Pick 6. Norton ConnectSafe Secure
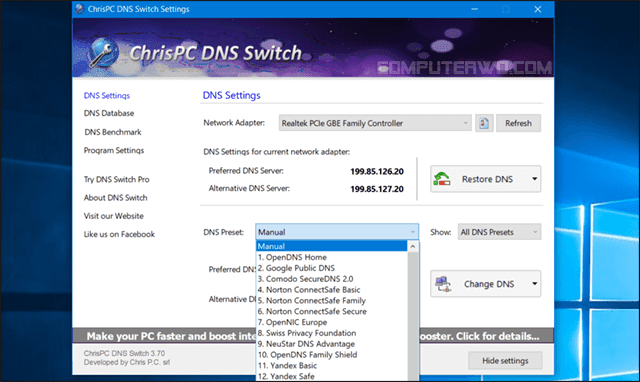The height and width of the screenshot is (382, 640). point(331,311)
